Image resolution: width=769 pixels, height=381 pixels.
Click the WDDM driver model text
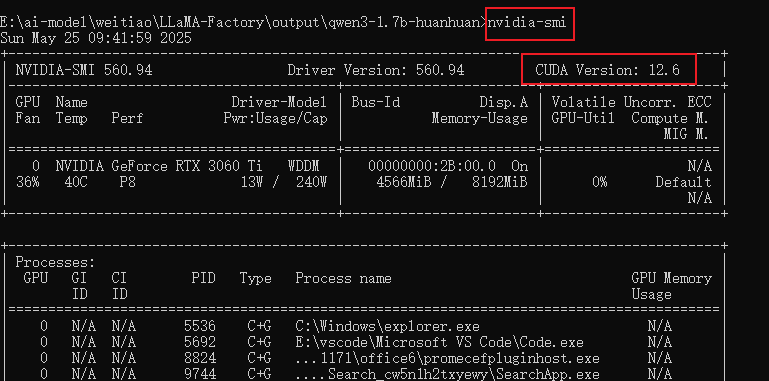pos(307,166)
